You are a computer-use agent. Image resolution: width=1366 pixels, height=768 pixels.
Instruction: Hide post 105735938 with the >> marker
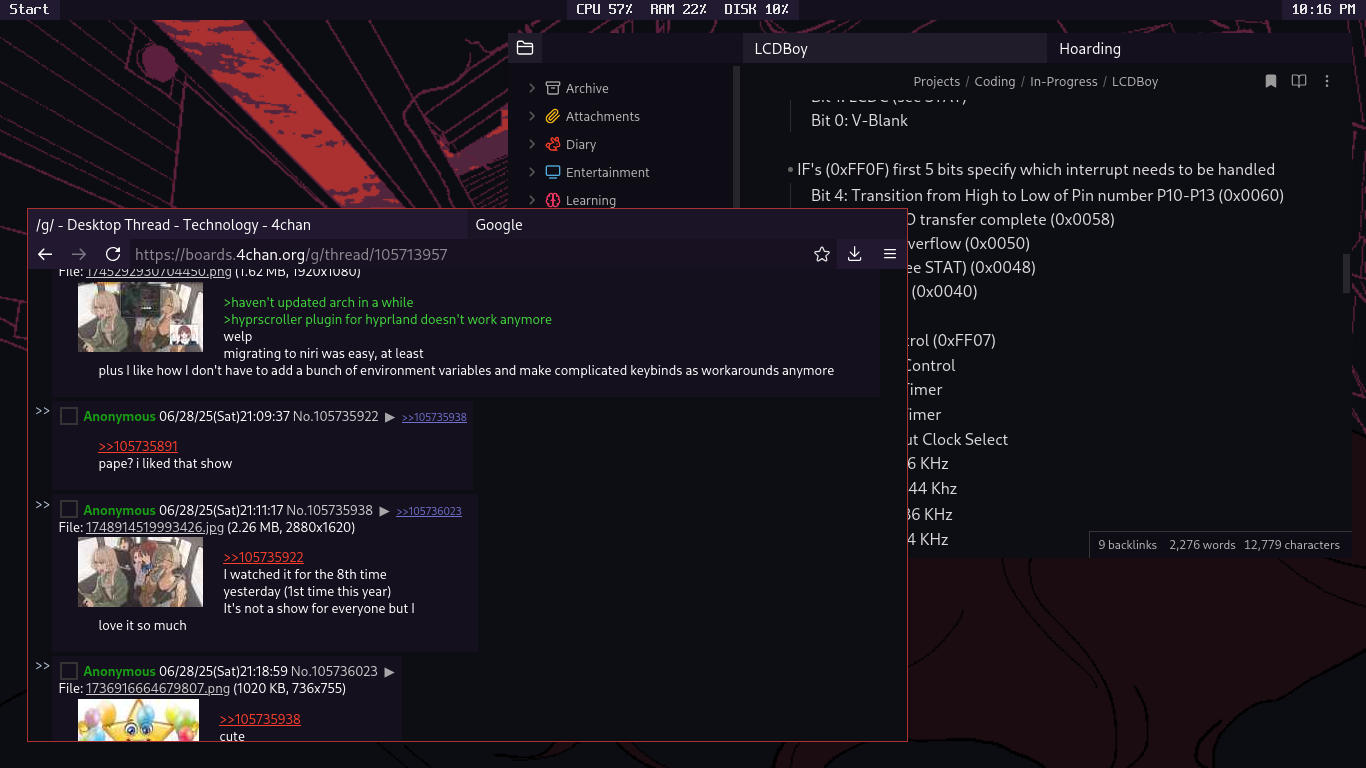coord(42,505)
